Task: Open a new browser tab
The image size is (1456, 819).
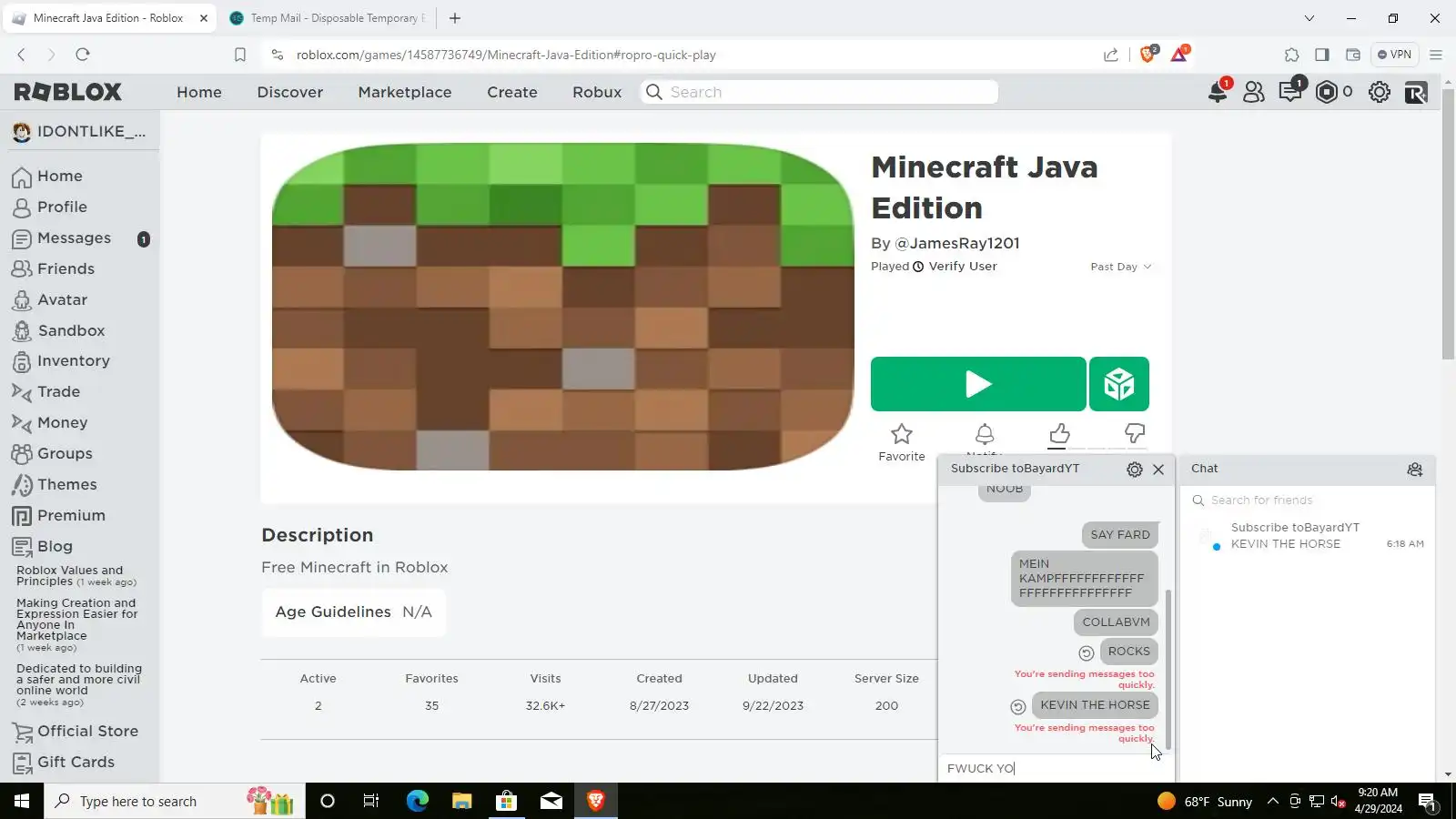Action: coord(455,18)
